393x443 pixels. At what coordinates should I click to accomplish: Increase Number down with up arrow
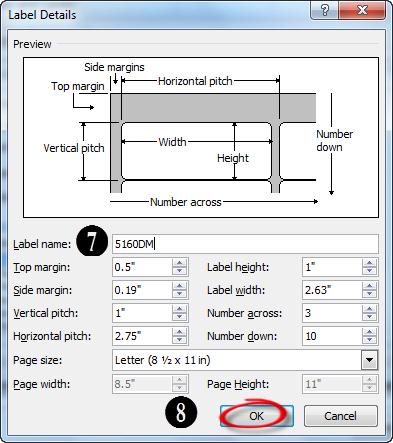click(x=370, y=332)
